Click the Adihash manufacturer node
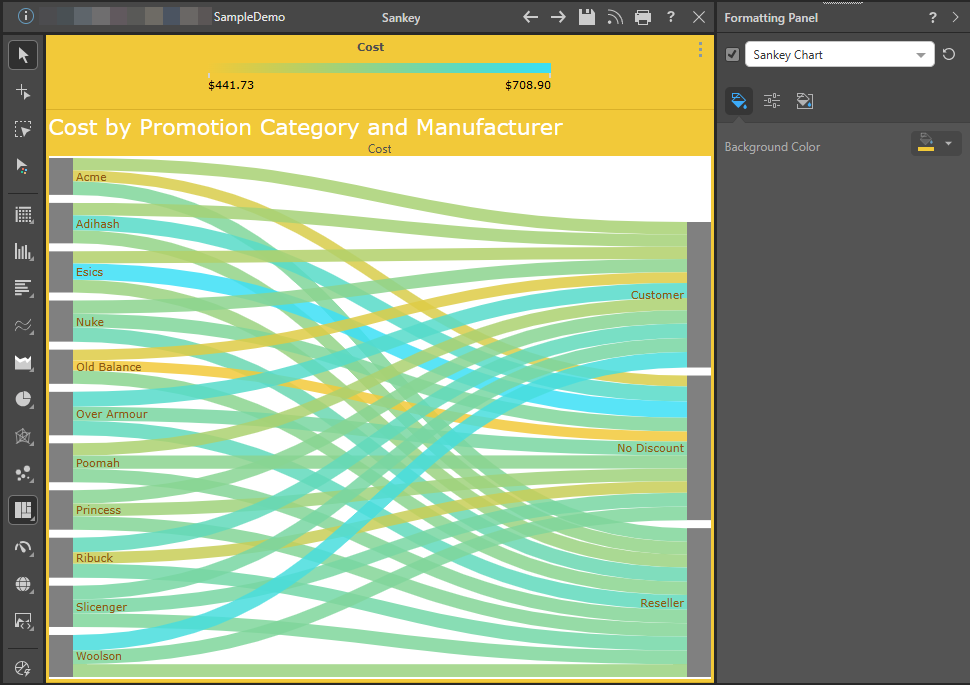Viewport: 970px width, 685px height. 61,223
